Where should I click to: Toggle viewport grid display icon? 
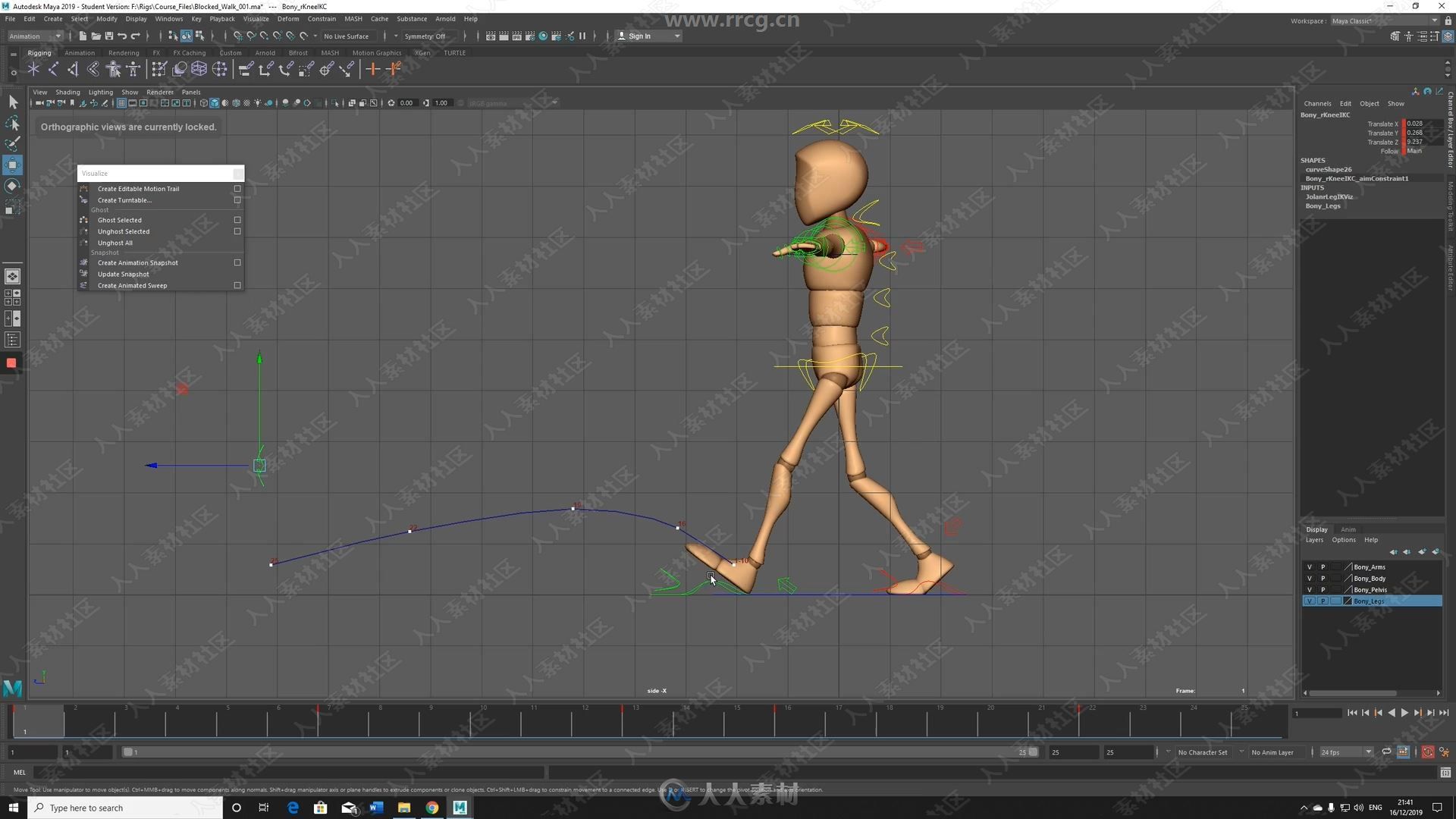(x=121, y=103)
